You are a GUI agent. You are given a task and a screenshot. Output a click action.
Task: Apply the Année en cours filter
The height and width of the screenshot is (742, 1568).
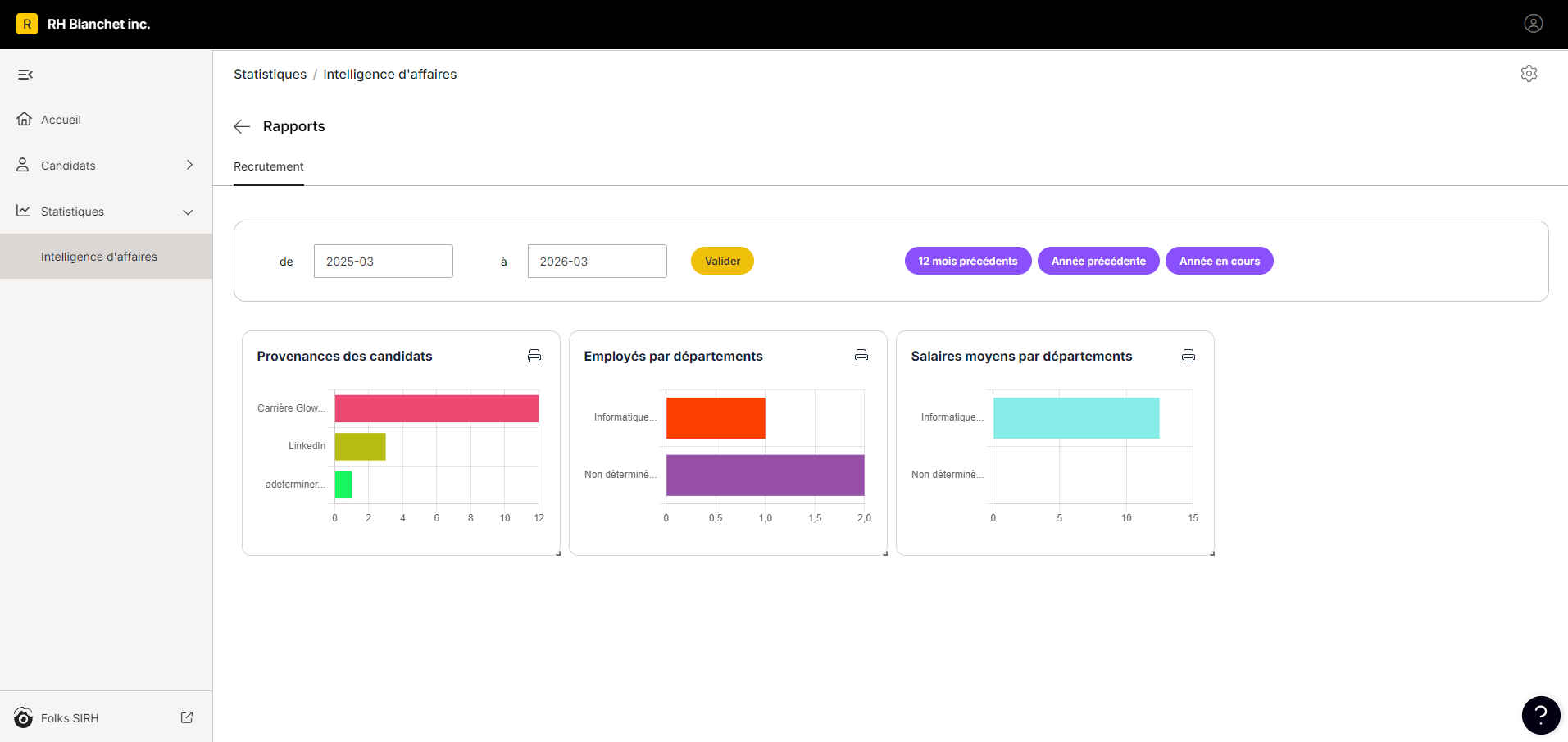[1220, 261]
